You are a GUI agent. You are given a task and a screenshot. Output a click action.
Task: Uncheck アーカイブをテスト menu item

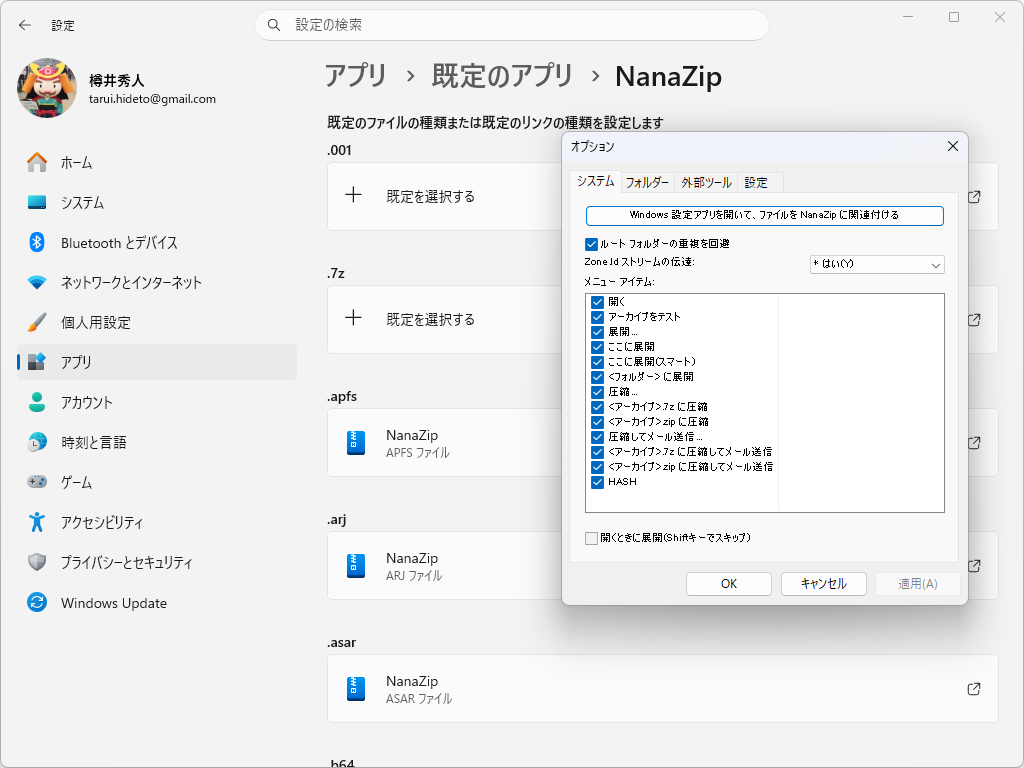point(597,317)
